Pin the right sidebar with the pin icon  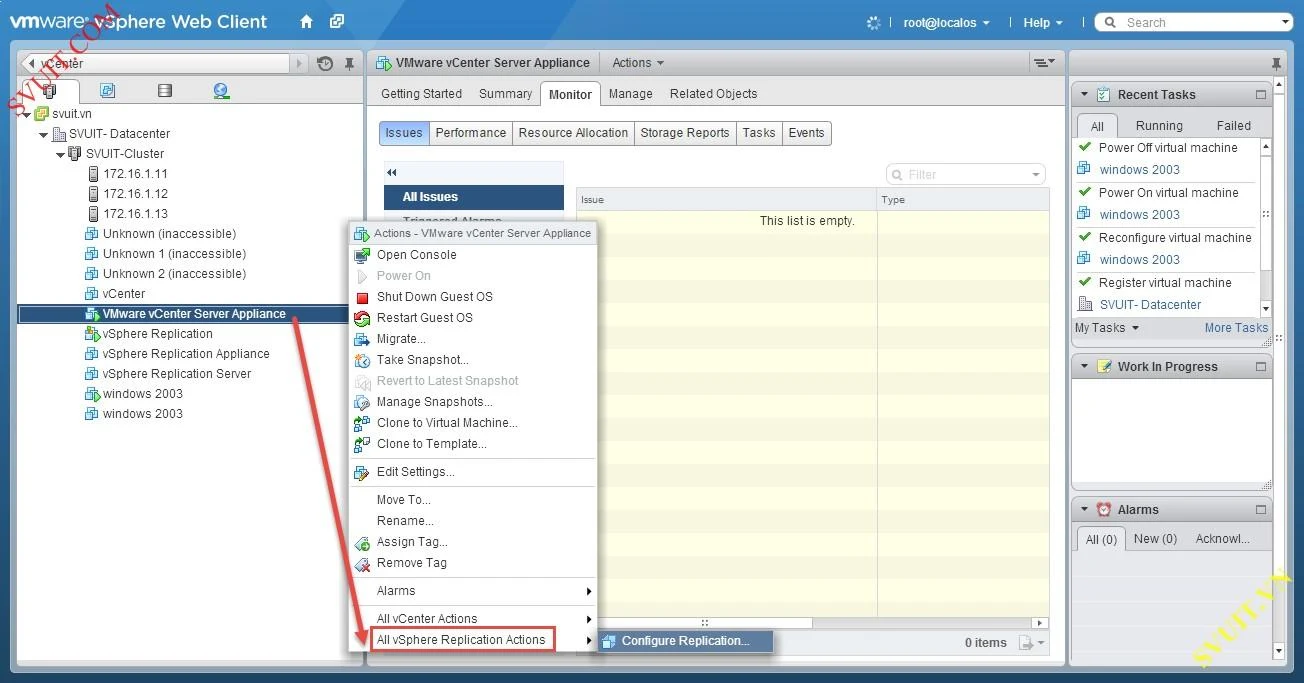click(1276, 63)
